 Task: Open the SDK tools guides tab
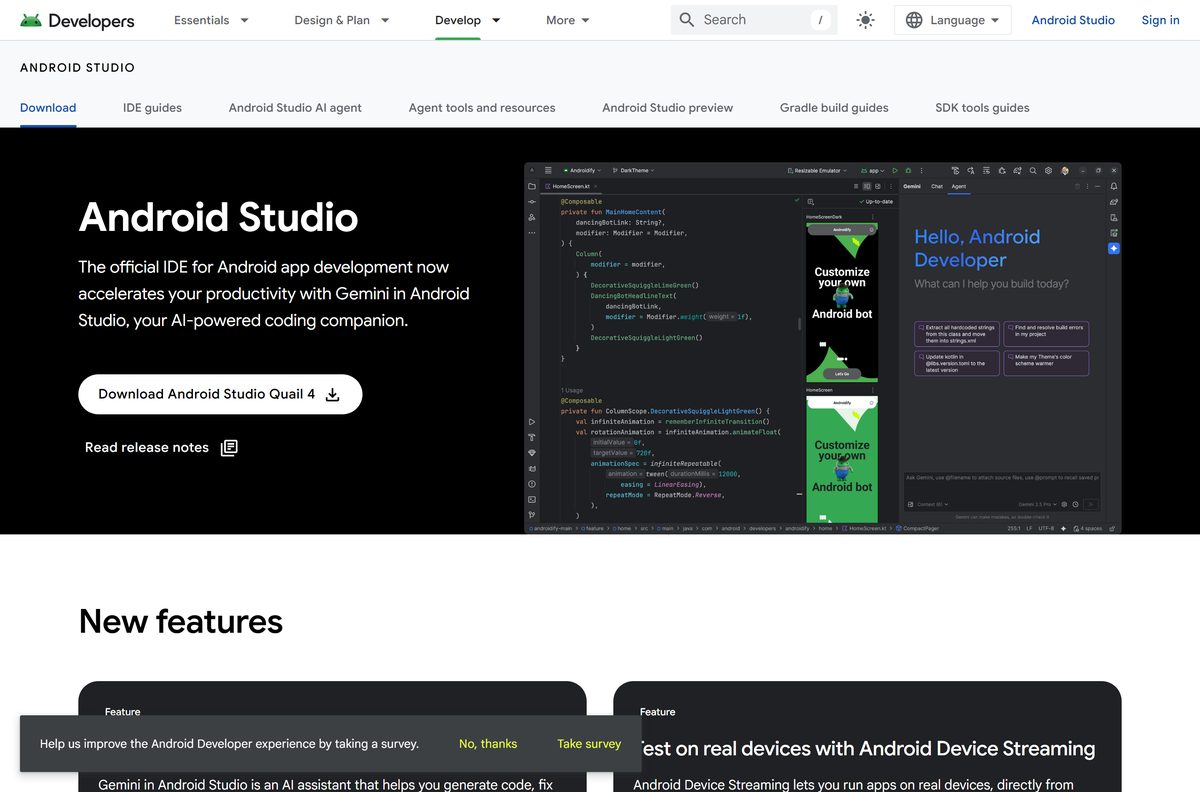(x=982, y=108)
